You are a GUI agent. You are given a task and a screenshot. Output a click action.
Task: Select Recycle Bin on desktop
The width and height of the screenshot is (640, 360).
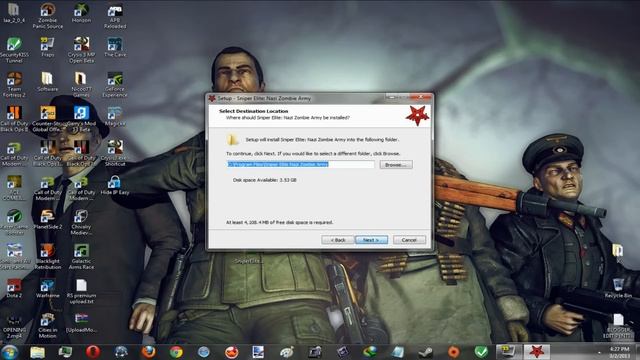point(619,288)
